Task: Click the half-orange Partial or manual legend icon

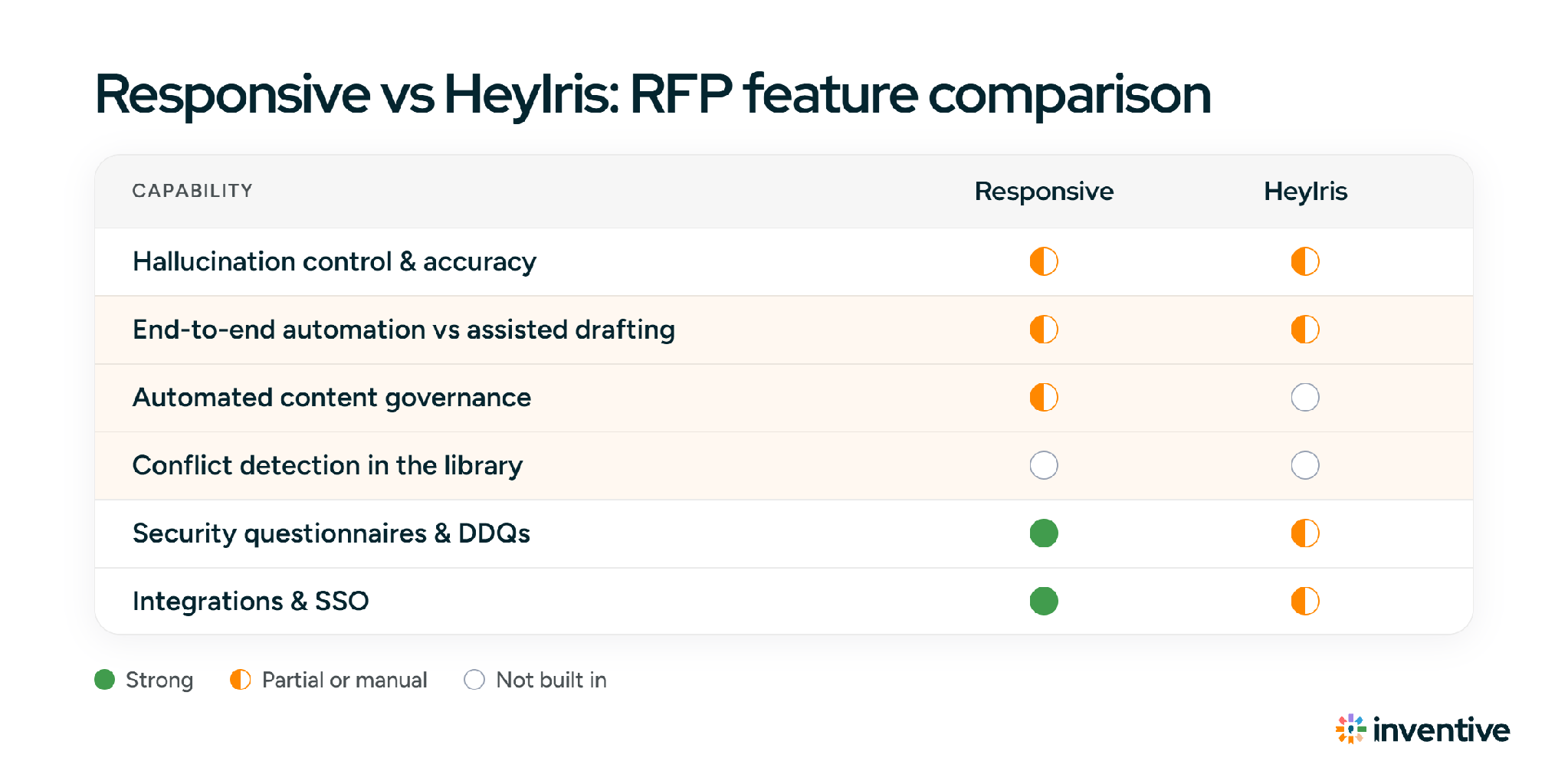Action: point(240,680)
